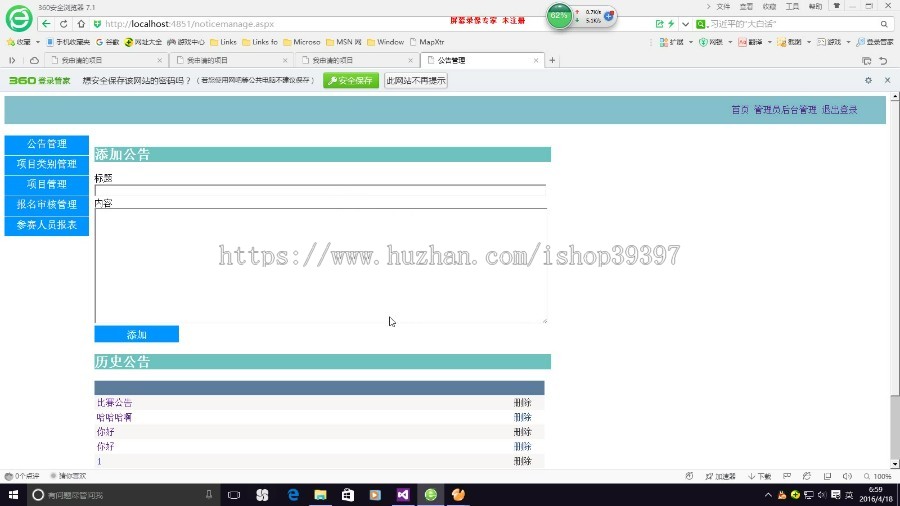Expand the 截图 screenshot dropdown arrow
Screen dimensions: 900x506
click(x=809, y=42)
